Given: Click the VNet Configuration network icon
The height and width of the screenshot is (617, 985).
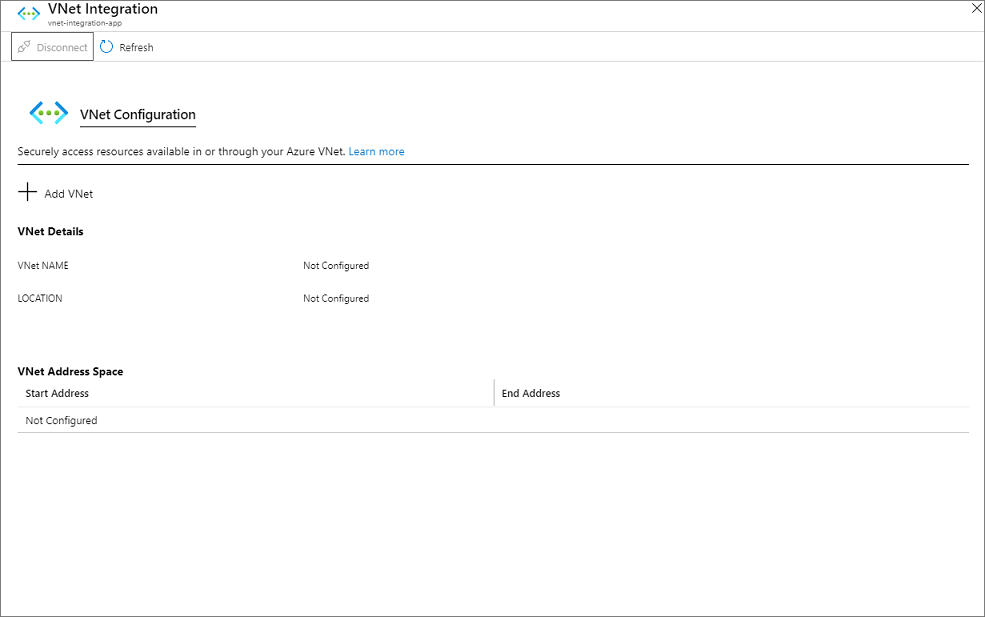Looking at the screenshot, I should [x=48, y=112].
